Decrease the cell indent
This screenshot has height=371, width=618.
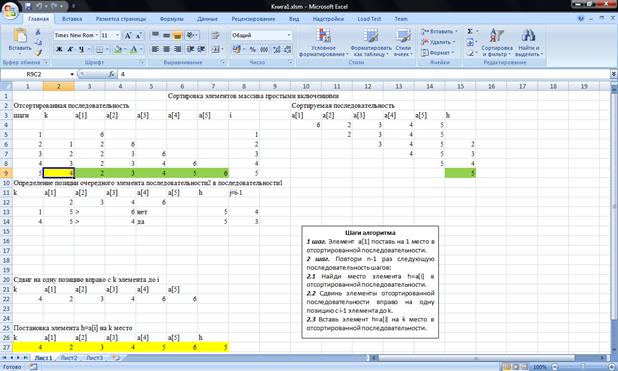[x=190, y=49]
